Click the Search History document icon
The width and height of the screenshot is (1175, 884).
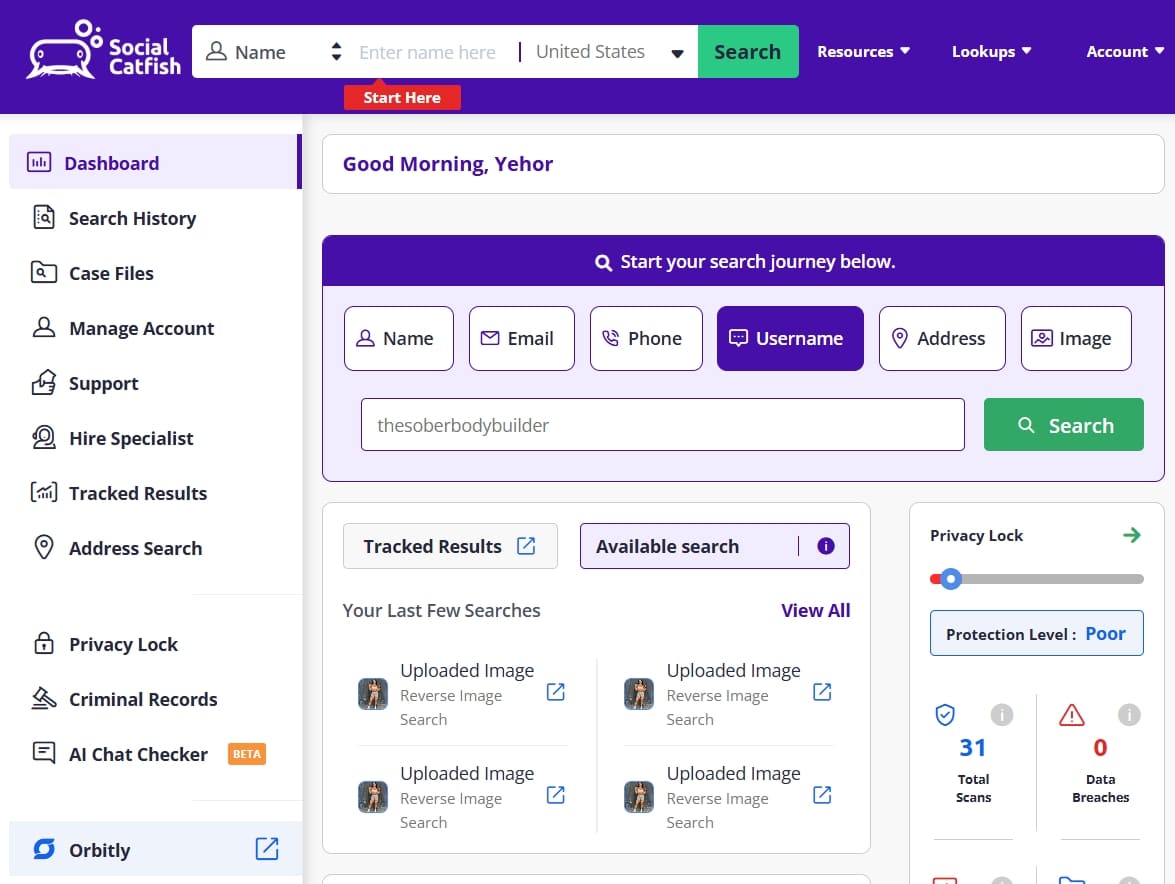43,217
